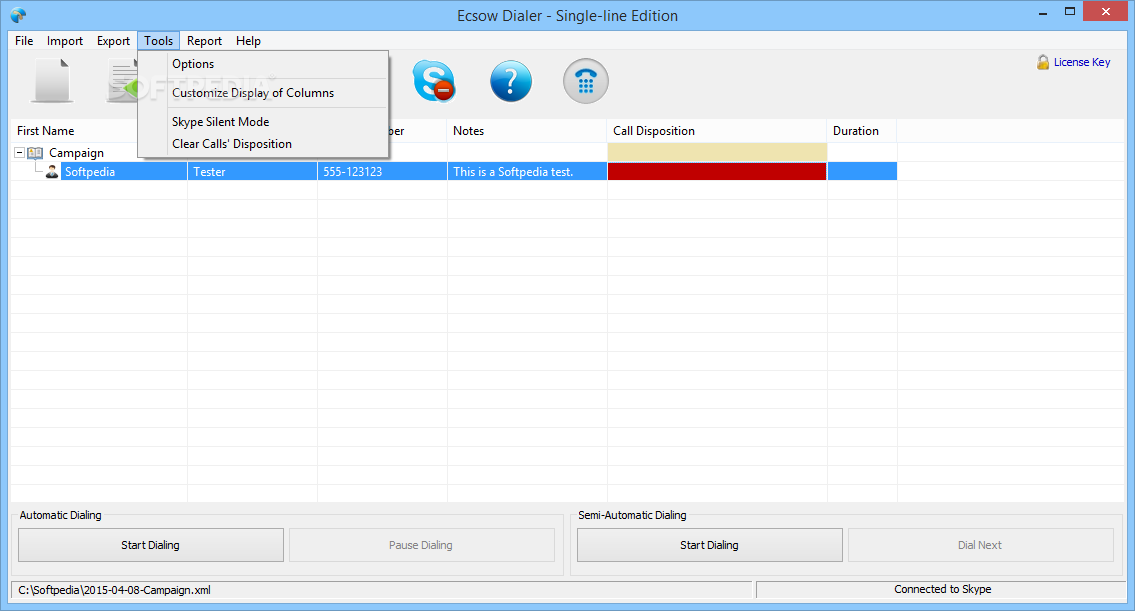The image size is (1135, 611).
Task: Close the Ecsow Dialer window
Action: (x=1105, y=12)
